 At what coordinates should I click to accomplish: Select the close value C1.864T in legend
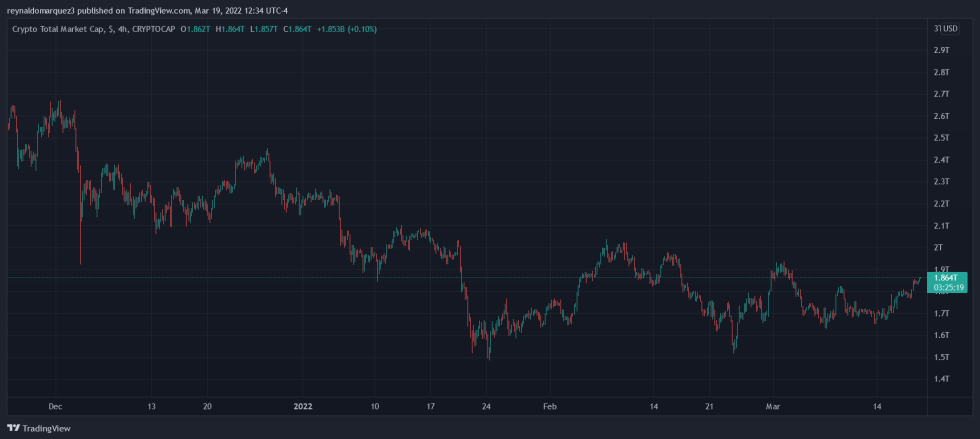297,29
